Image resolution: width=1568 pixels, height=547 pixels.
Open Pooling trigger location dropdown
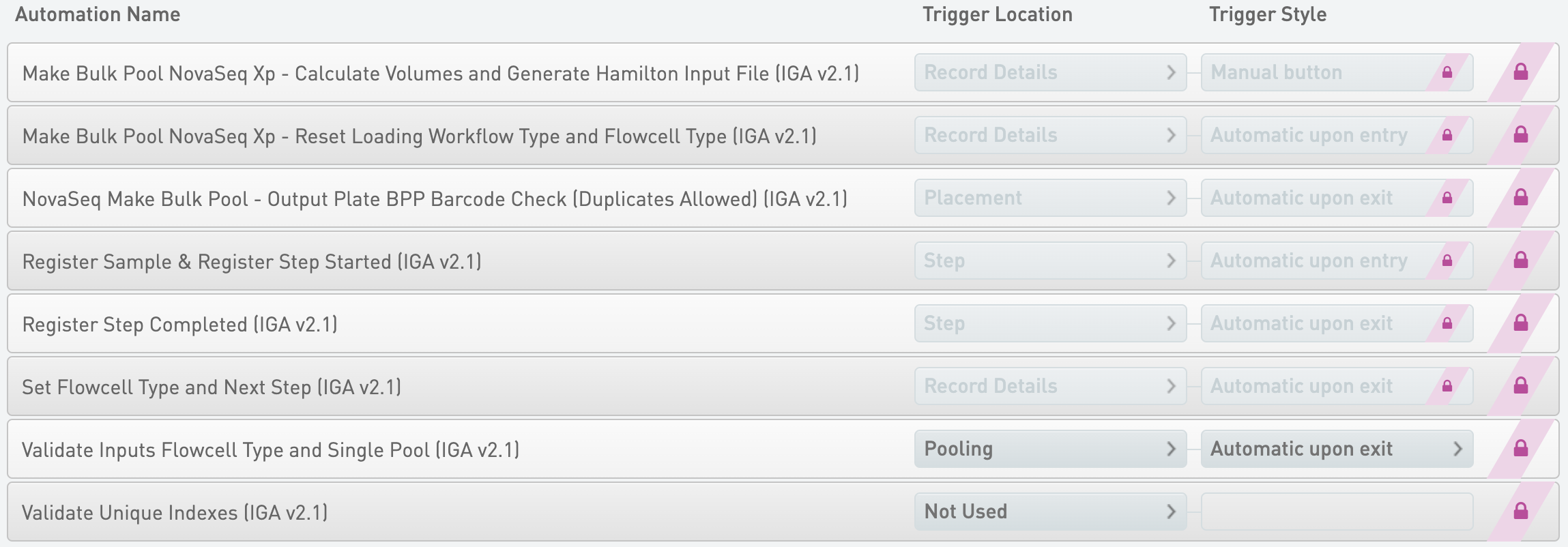click(1049, 449)
